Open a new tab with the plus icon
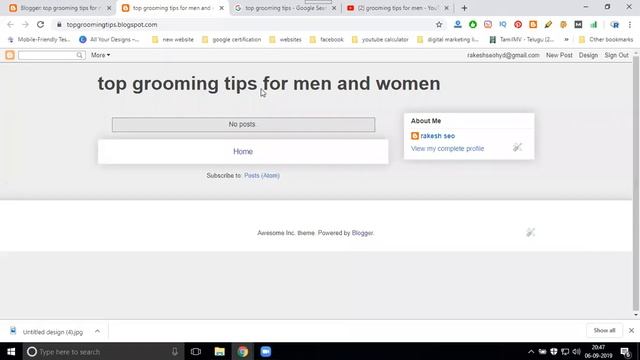The image size is (640, 360). 464,8
